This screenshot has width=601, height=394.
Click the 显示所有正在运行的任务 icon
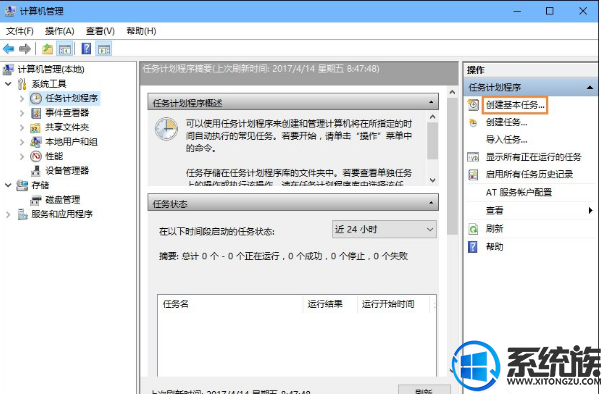[x=473, y=157]
